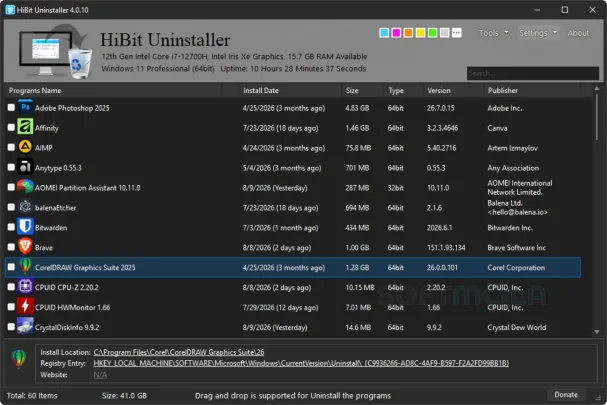The image size is (607, 405).
Task: Click the Total: 60 Items status text
Action: click(x=32, y=395)
